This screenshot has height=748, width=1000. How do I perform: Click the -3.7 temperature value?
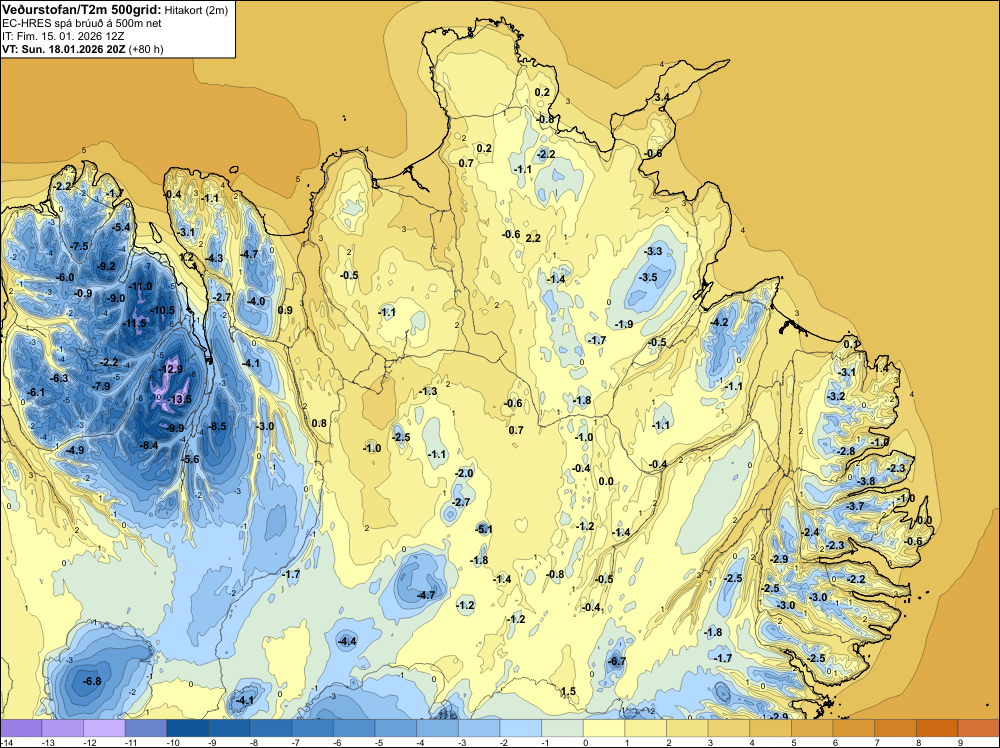click(855, 506)
